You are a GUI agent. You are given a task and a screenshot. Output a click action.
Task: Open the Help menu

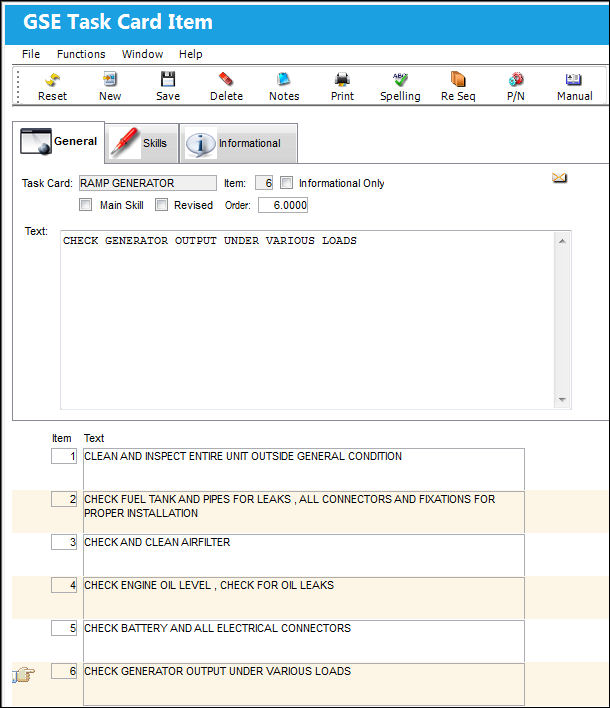coord(191,54)
